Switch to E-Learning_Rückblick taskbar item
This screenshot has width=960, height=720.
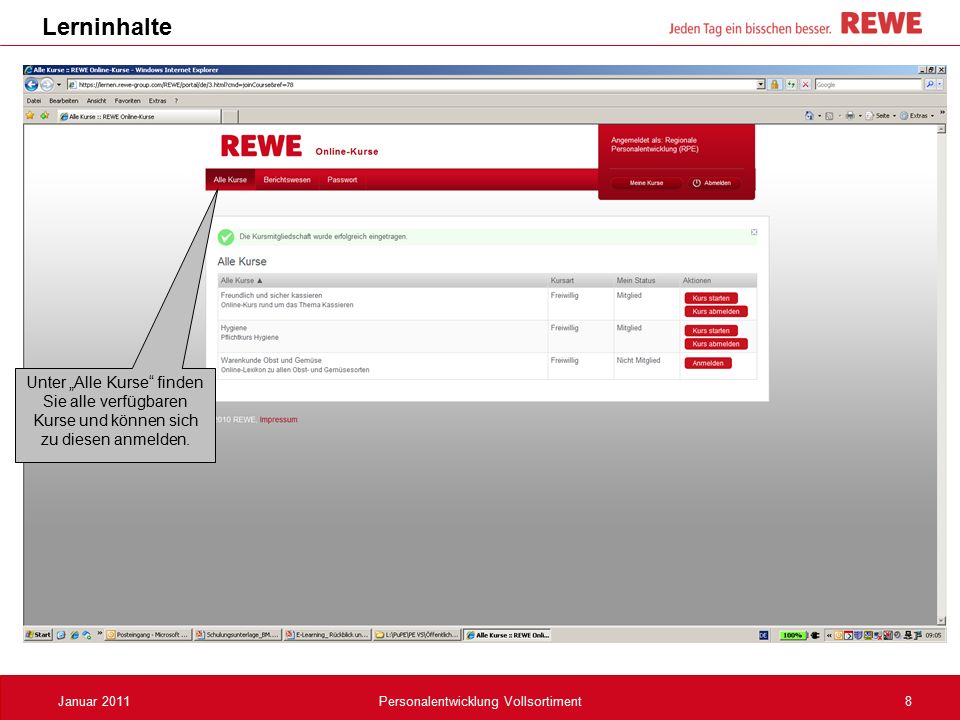[327, 635]
